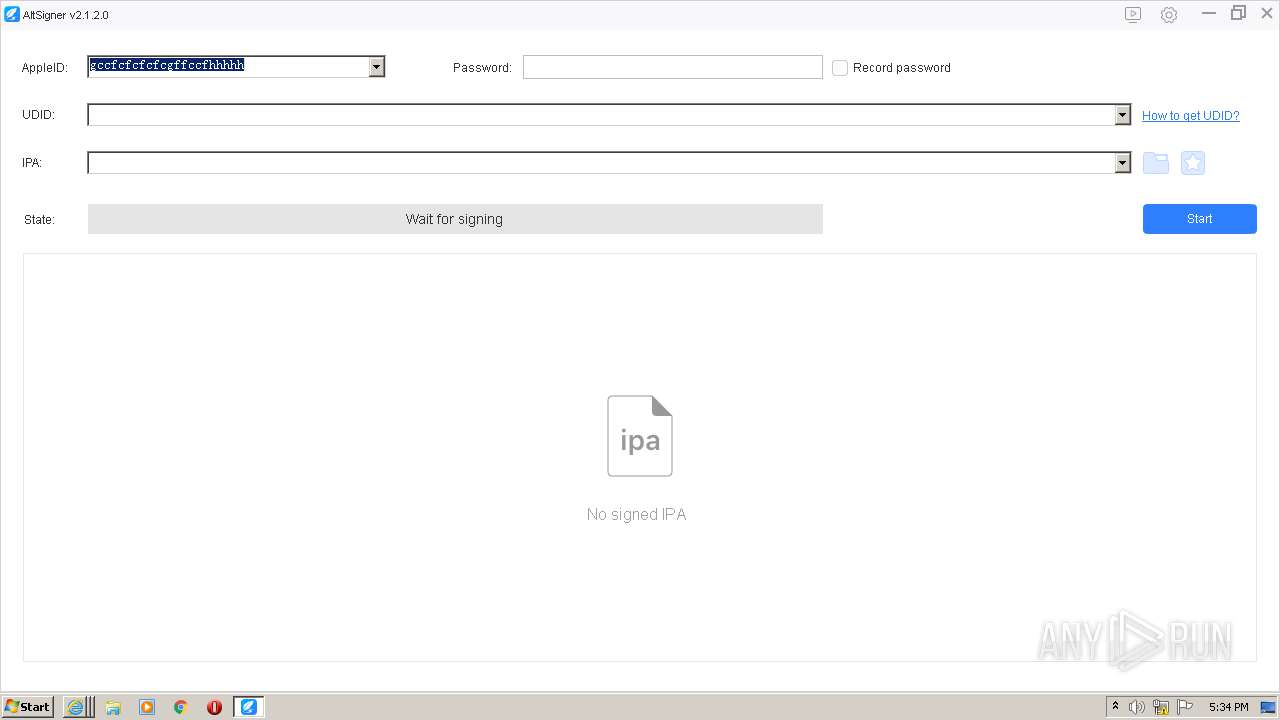Open the network tray icon
The width and height of the screenshot is (1280, 720).
click(x=1161, y=707)
